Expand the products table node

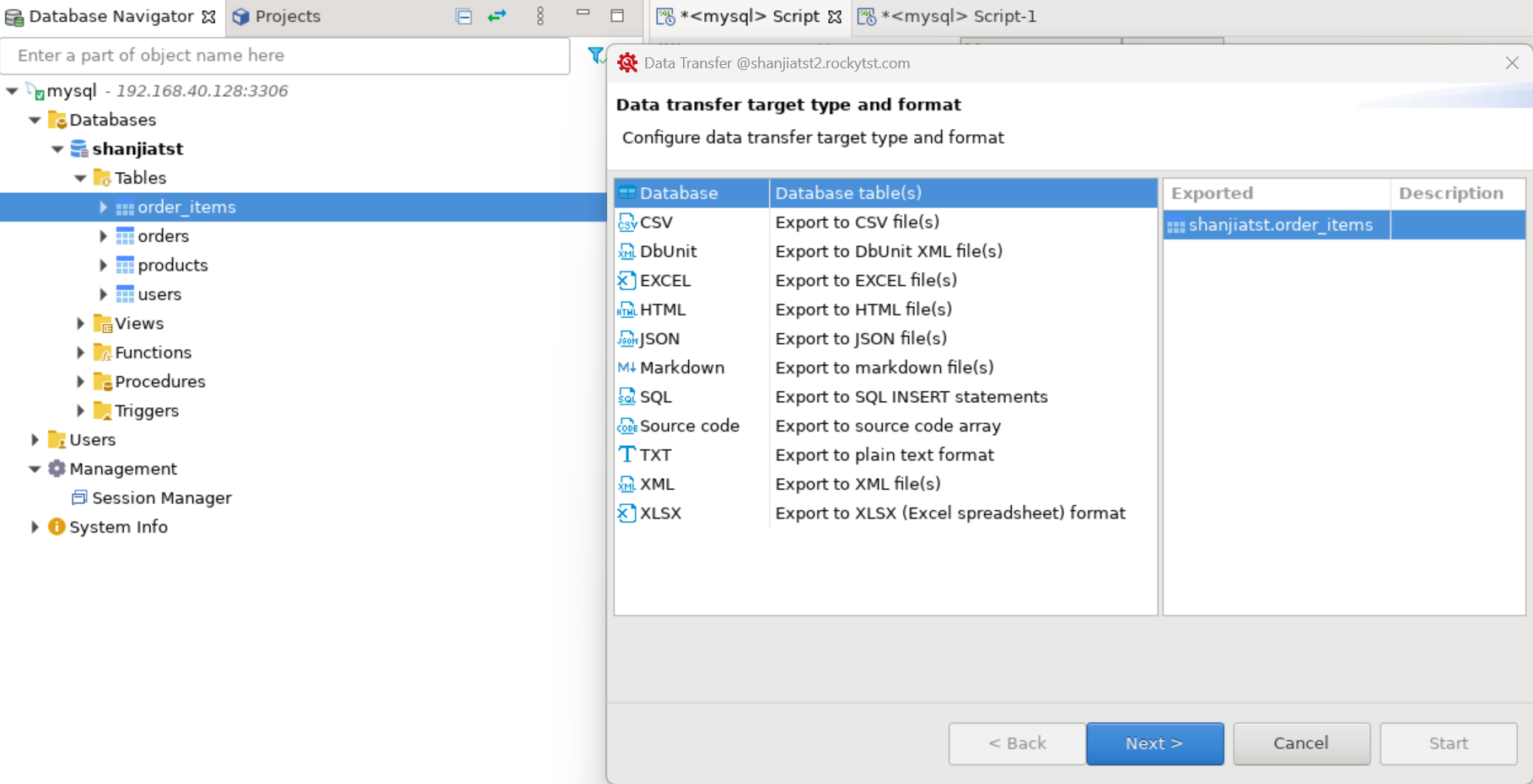coord(103,266)
